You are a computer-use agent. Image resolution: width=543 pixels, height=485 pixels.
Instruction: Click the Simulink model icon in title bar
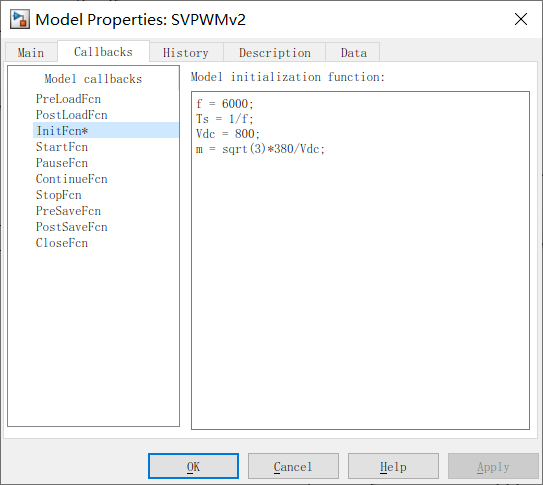[20, 19]
